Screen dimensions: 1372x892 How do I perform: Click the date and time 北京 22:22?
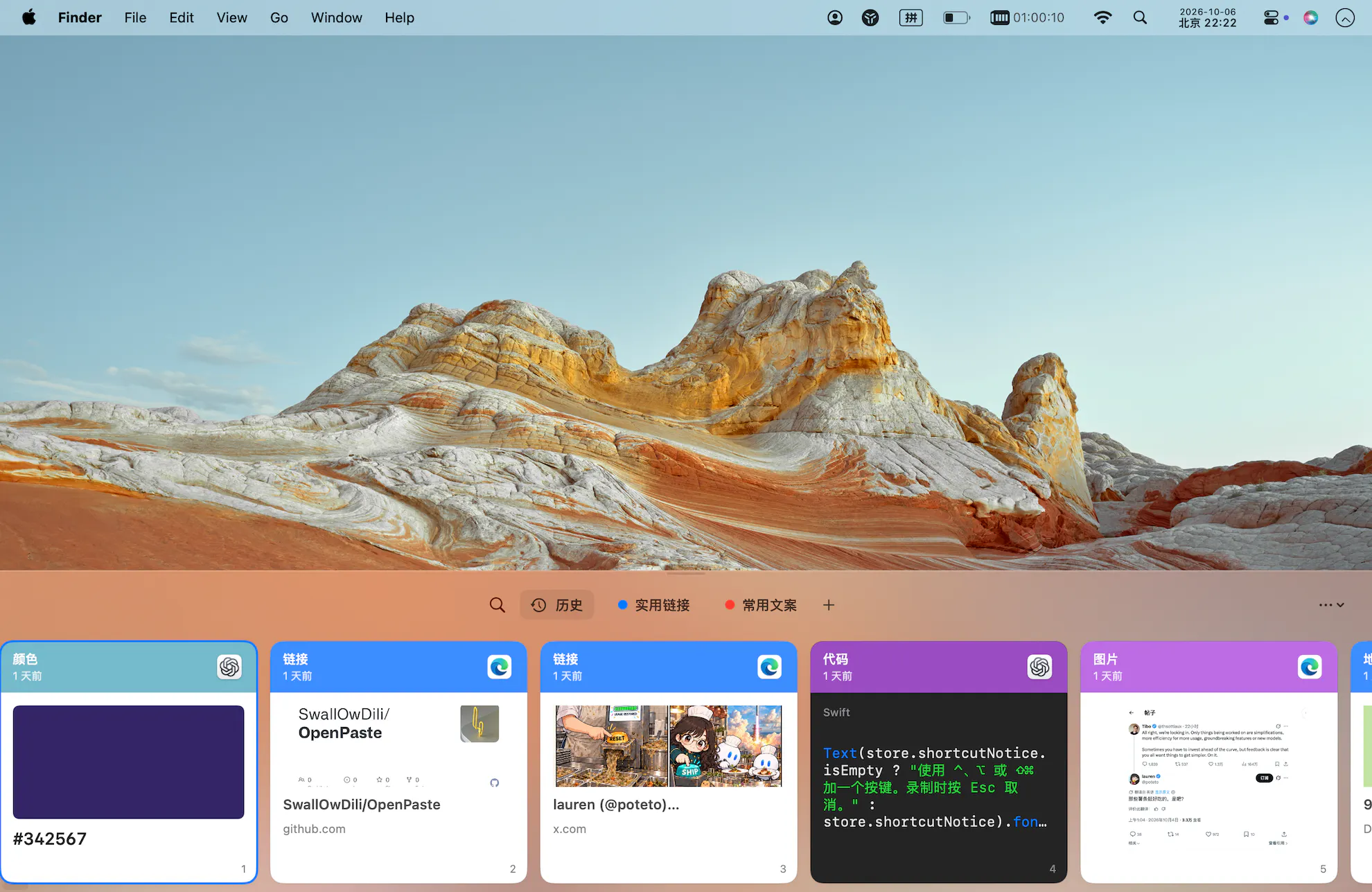(1208, 17)
